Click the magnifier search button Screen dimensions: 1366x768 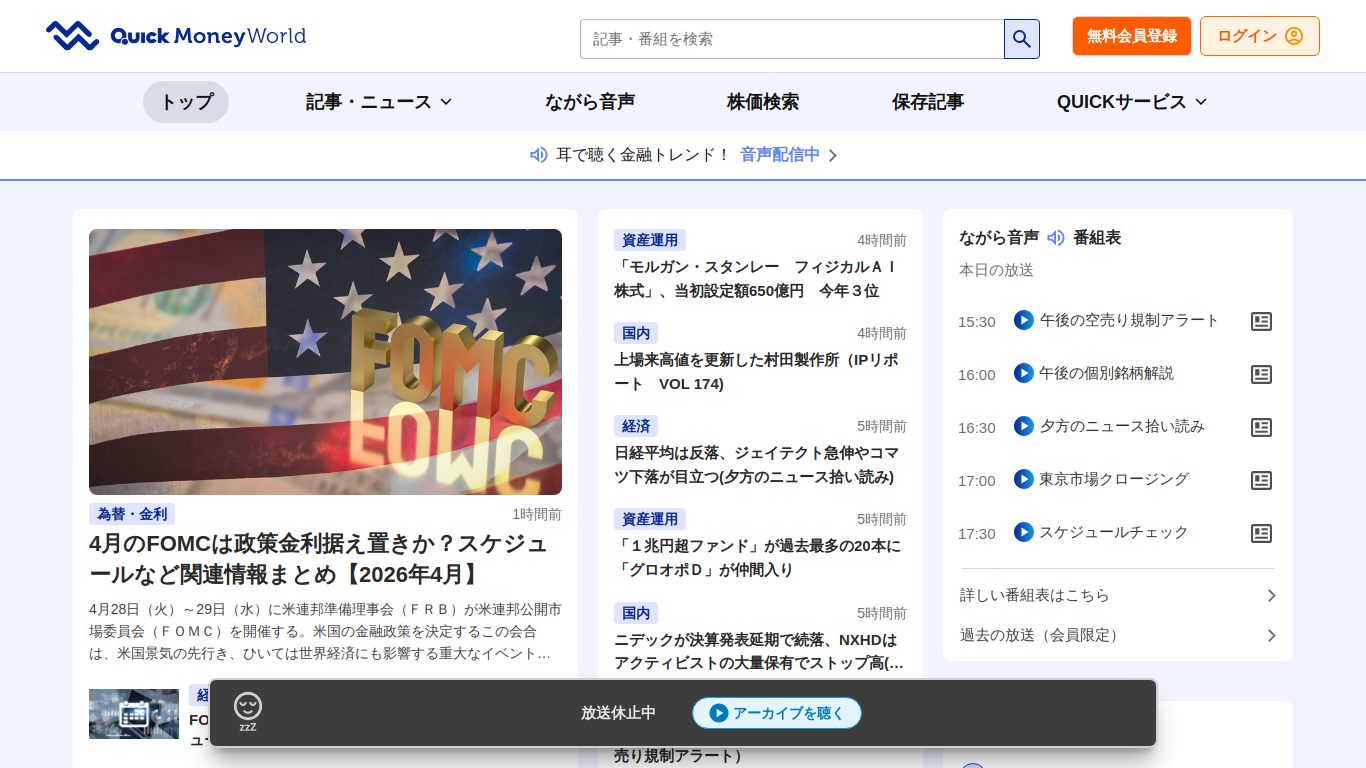tap(1022, 39)
